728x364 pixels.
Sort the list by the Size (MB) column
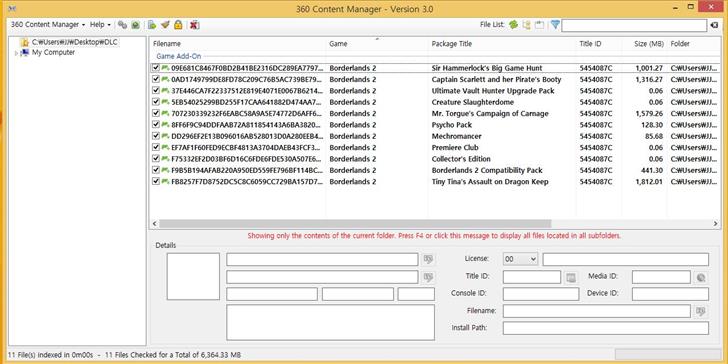pyautogui.click(x=649, y=44)
